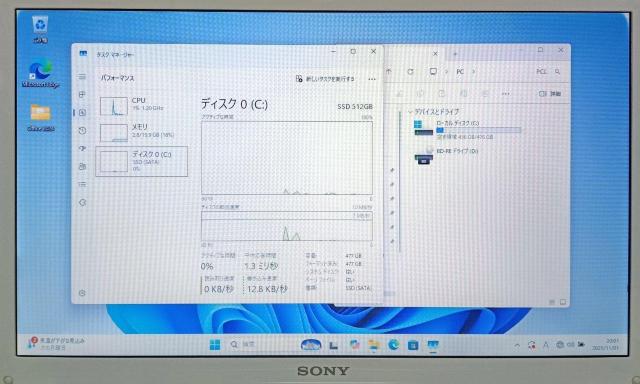
Task: Select CPU item in performance list
Action: (x=142, y=105)
